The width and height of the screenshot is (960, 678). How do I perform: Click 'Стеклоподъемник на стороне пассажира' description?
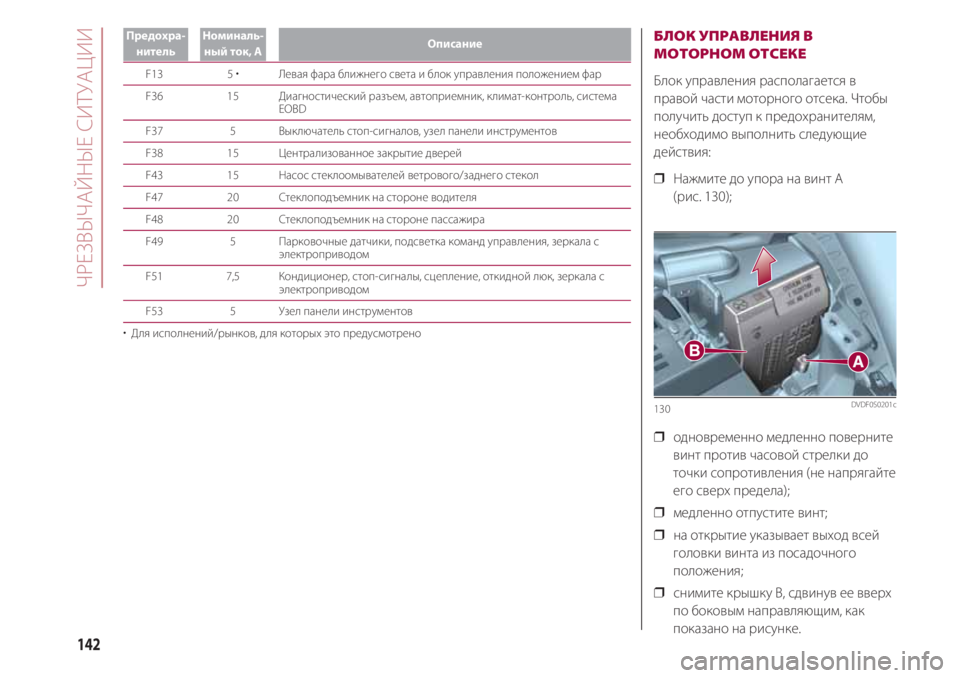click(381, 219)
